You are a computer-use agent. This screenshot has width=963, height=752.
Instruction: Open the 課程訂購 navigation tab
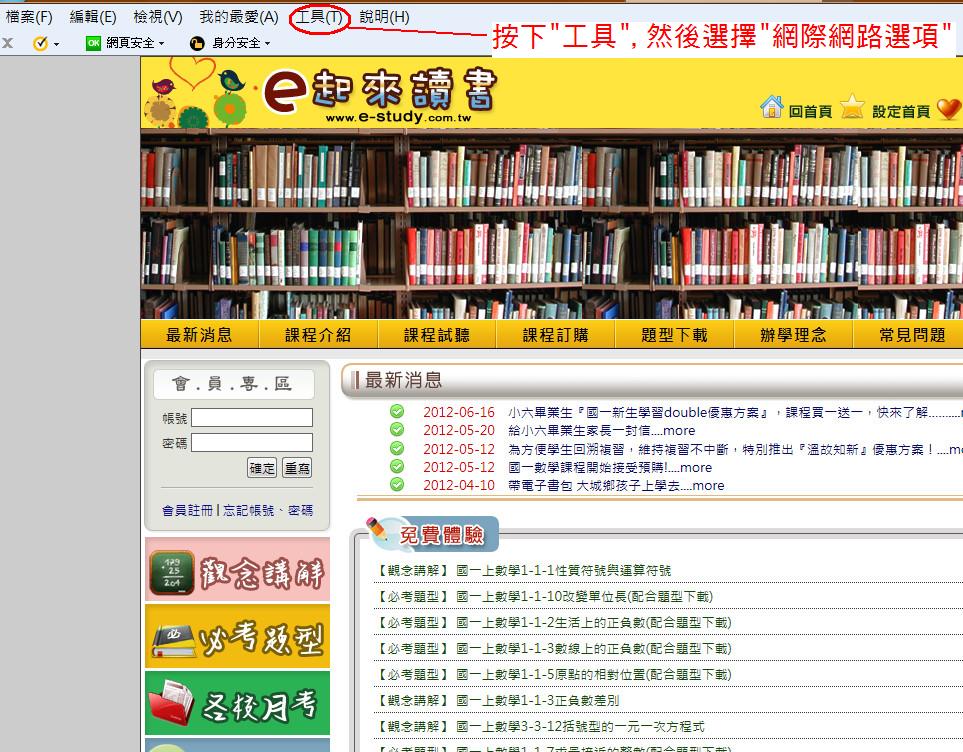click(x=556, y=335)
